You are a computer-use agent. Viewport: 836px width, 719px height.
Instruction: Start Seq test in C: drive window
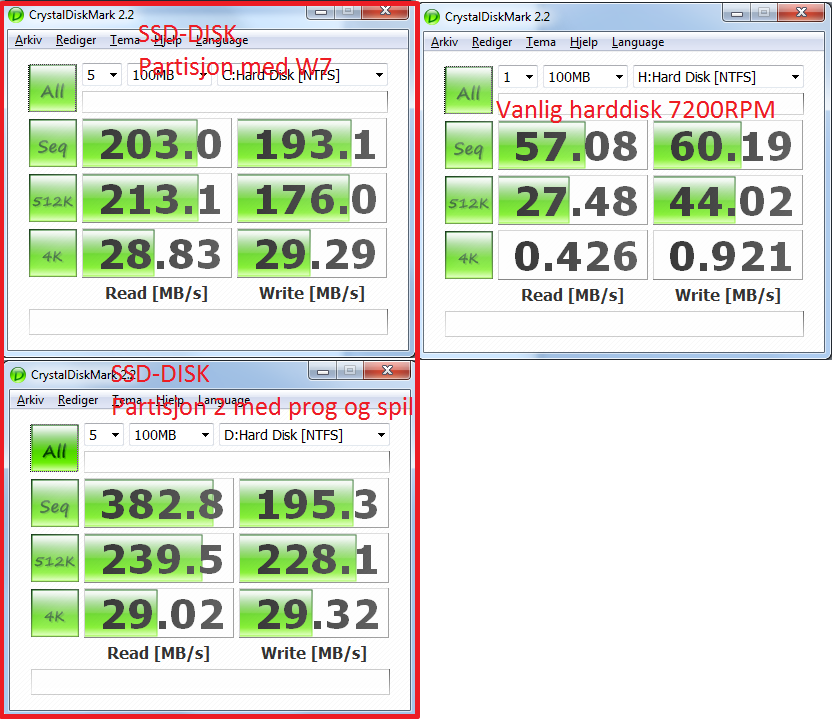tap(53, 143)
